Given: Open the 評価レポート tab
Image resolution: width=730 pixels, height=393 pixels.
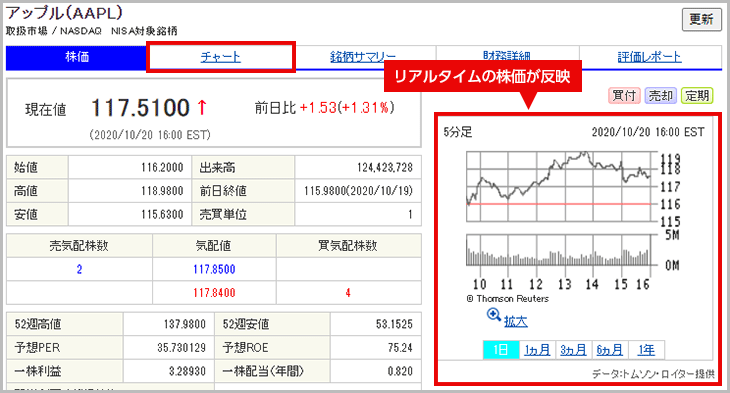Looking at the screenshot, I should [649, 57].
